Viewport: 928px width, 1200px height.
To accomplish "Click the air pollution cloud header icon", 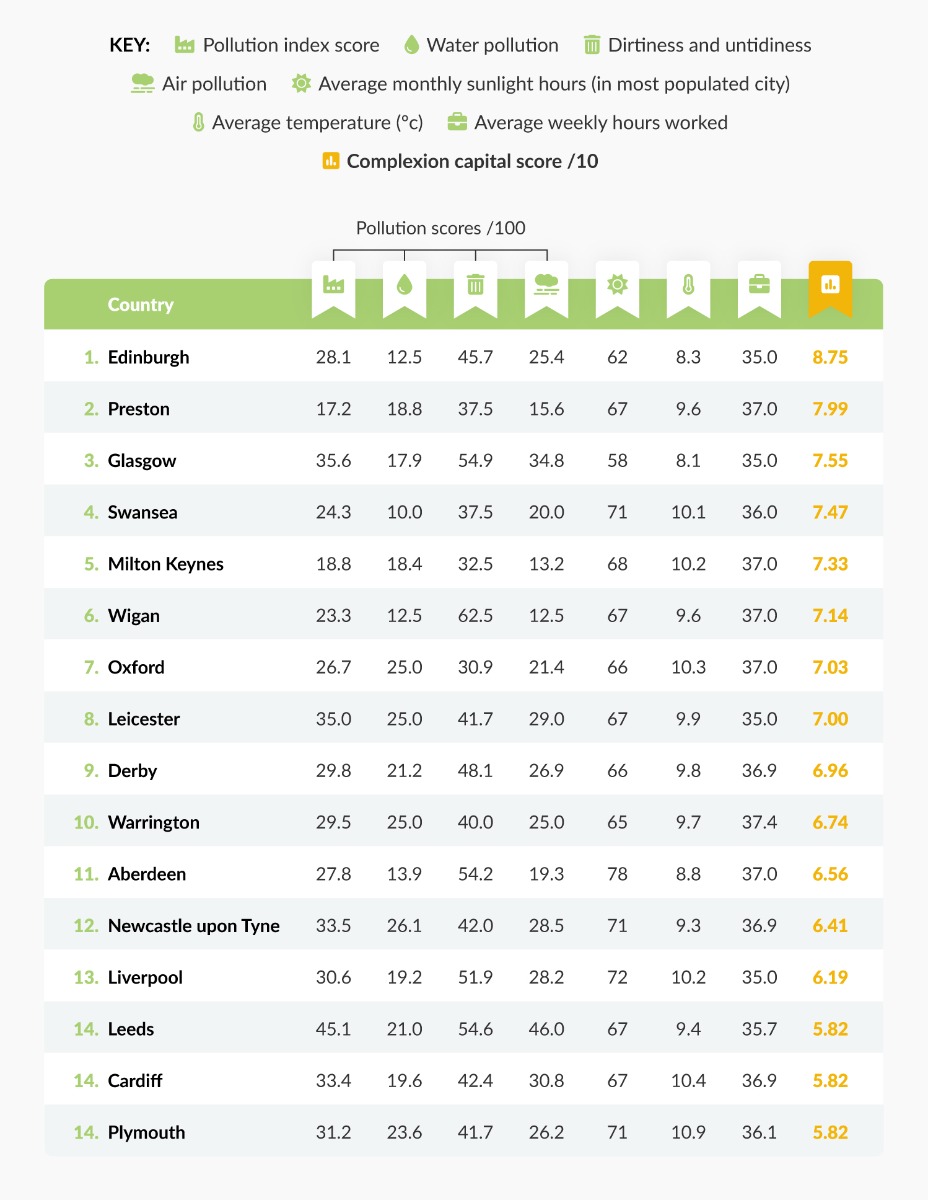I will click(546, 285).
